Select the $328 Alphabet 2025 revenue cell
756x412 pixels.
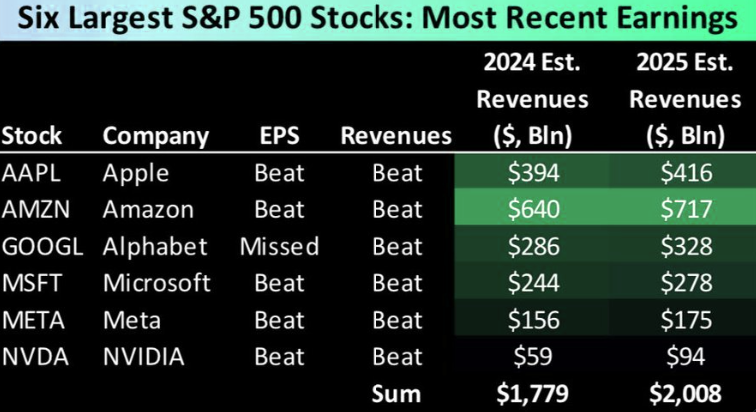pyautogui.click(x=685, y=246)
